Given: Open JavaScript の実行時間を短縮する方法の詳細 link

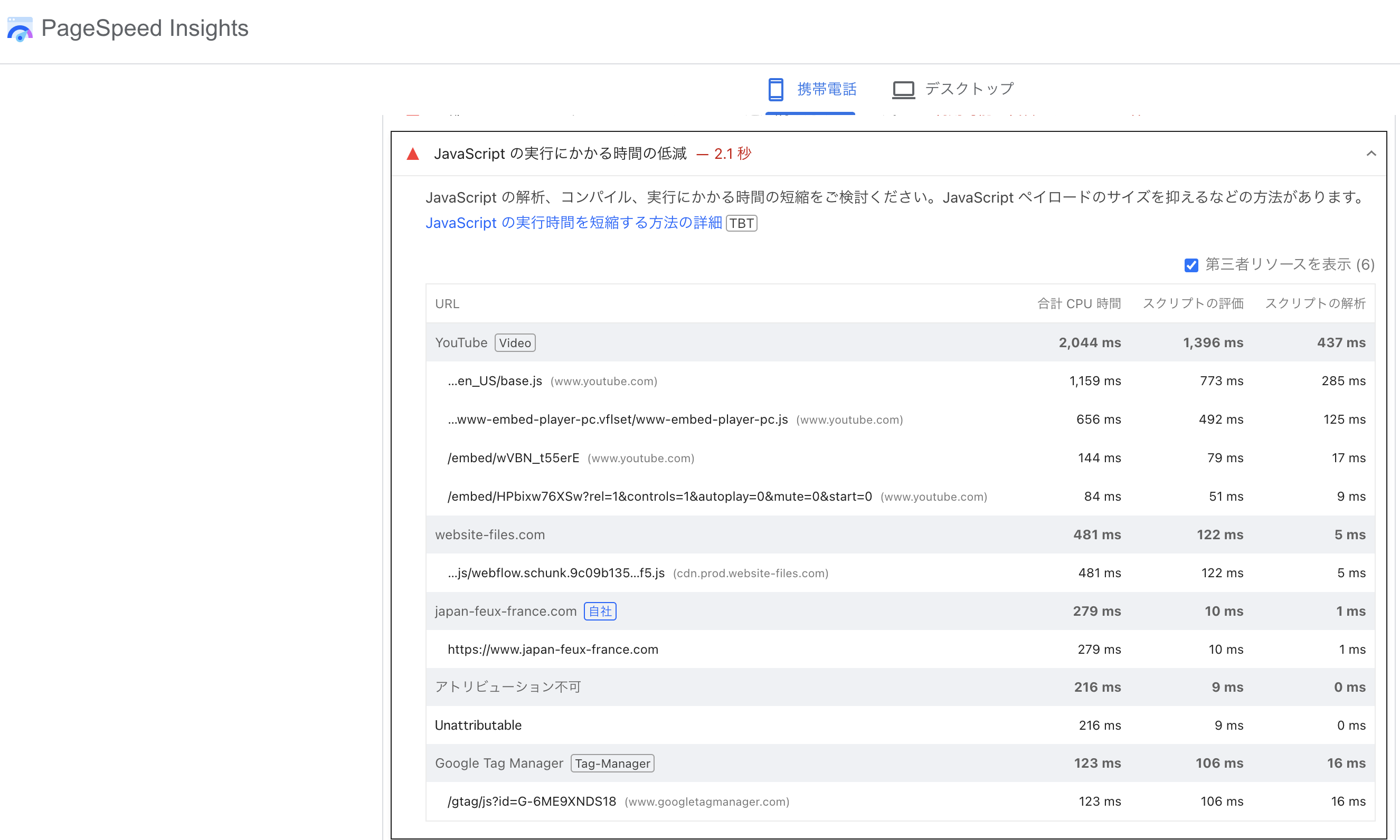Looking at the screenshot, I should 574,223.
